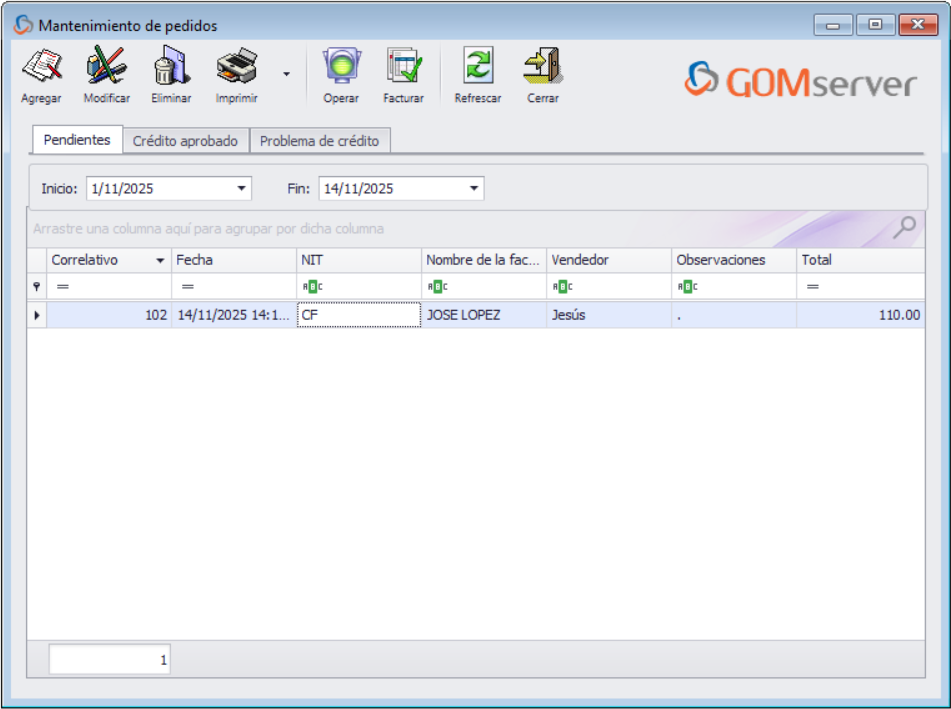Open filter options for Vendedor column
The image size is (951, 709).
click(x=563, y=287)
